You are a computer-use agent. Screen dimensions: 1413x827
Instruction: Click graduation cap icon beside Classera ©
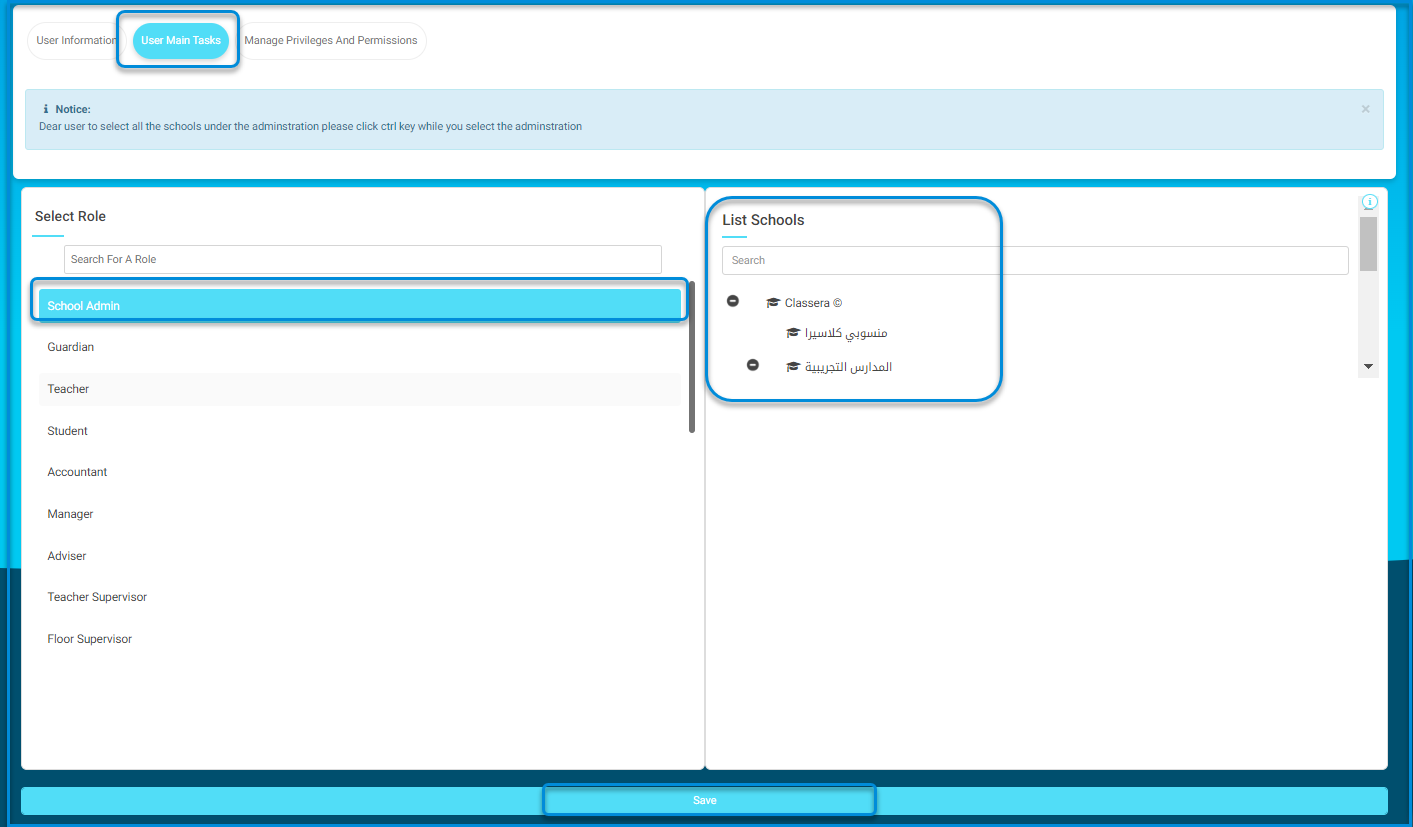[x=773, y=303]
